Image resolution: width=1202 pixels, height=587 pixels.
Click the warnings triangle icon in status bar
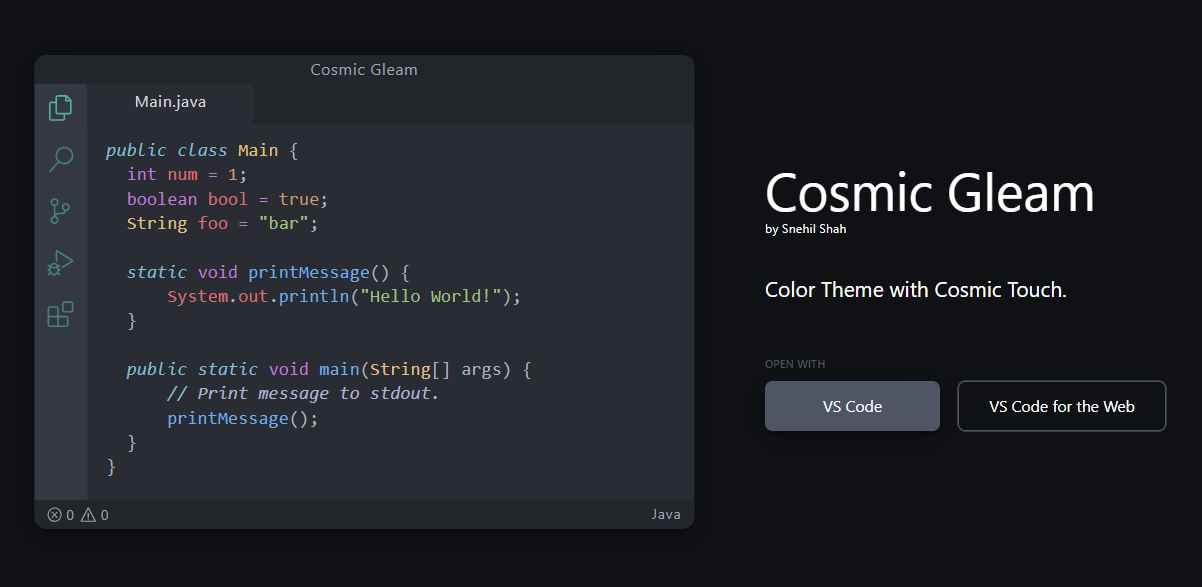(88, 515)
